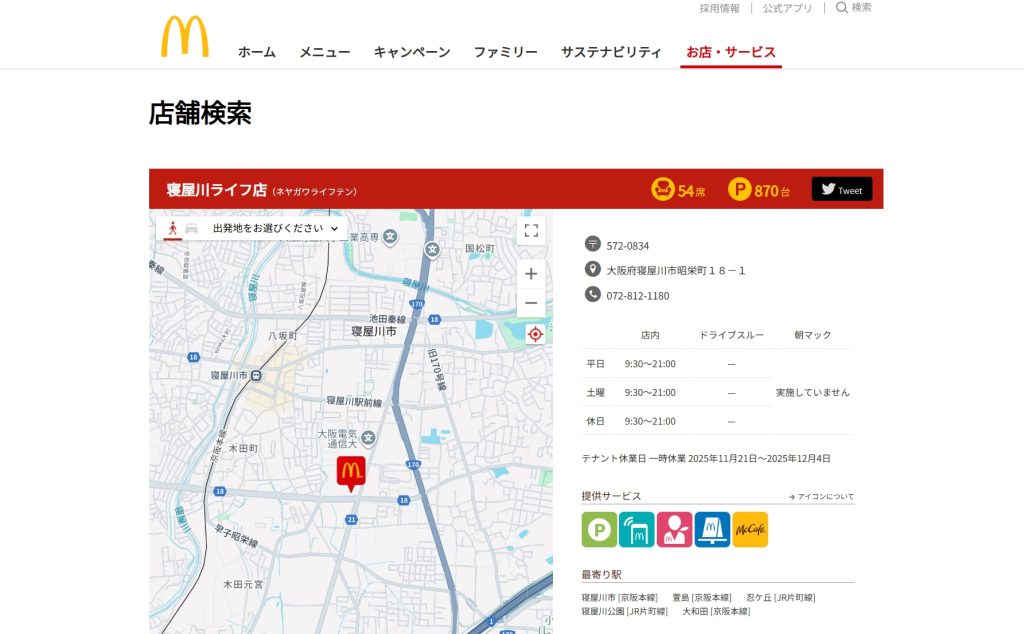This screenshot has width=1024, height=634.
Task: Open the キャンペーン navigation item
Action: click(412, 52)
